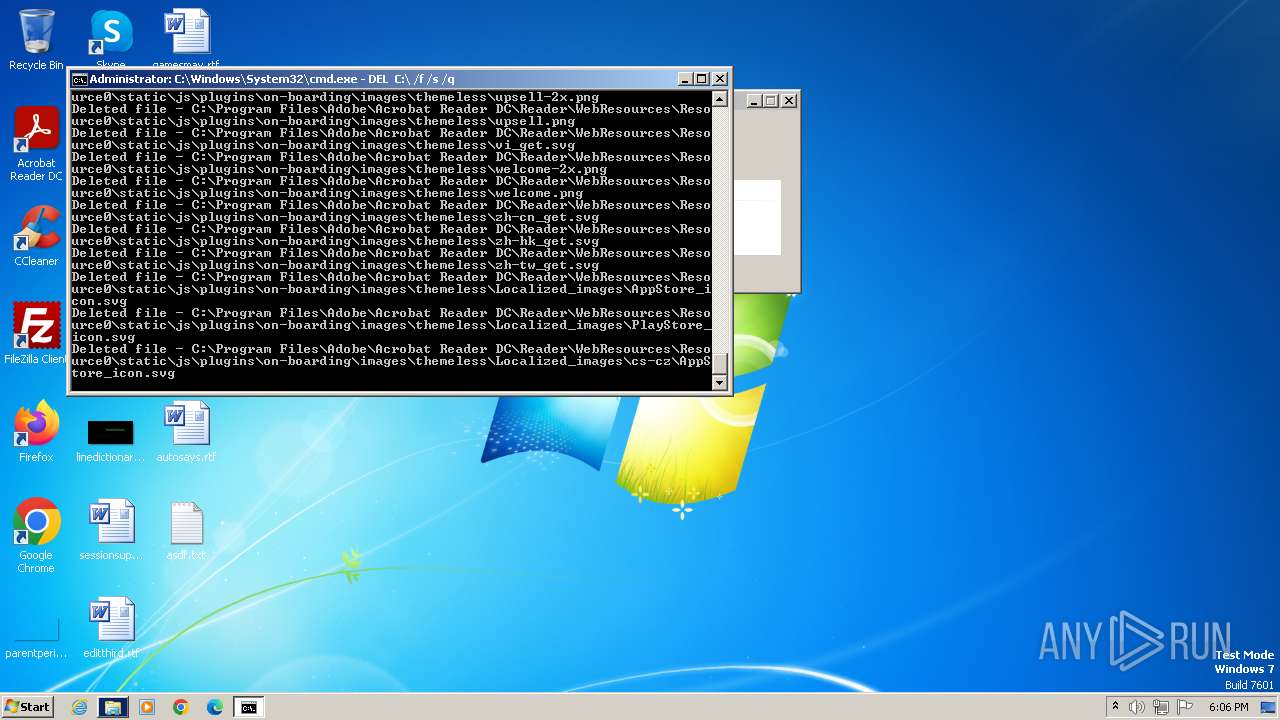Close the cmd.exe window

click(720, 79)
